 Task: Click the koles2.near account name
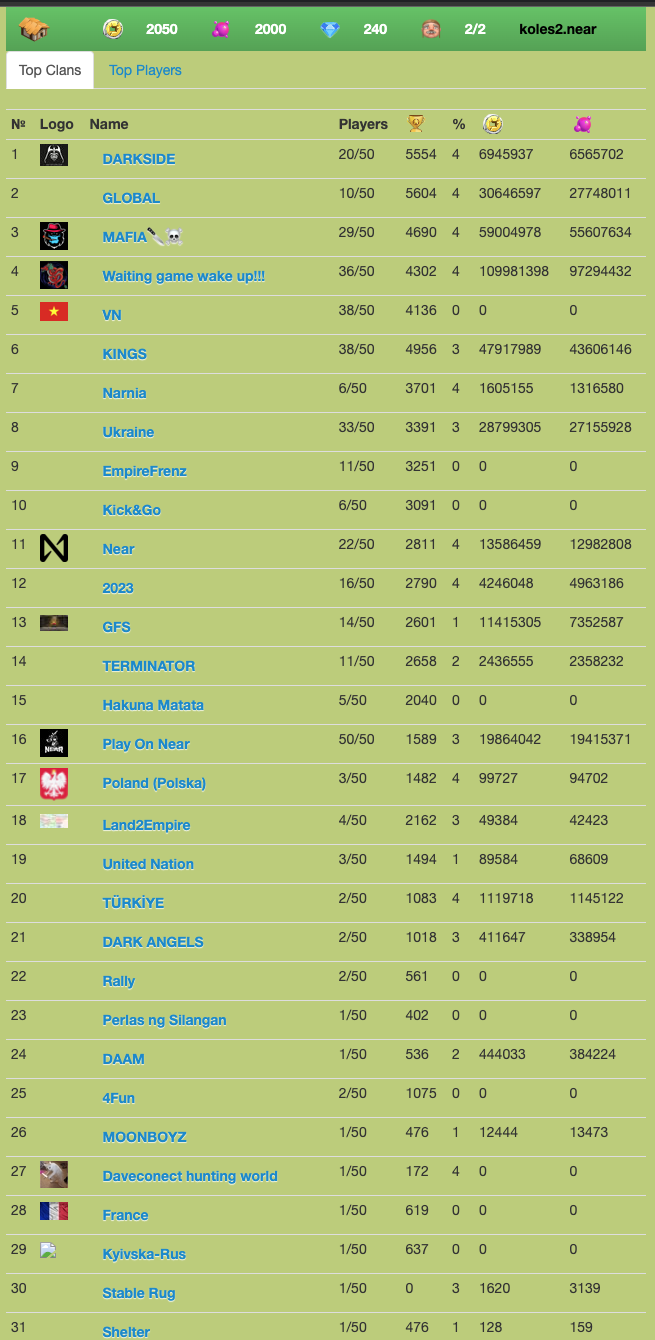(558, 29)
